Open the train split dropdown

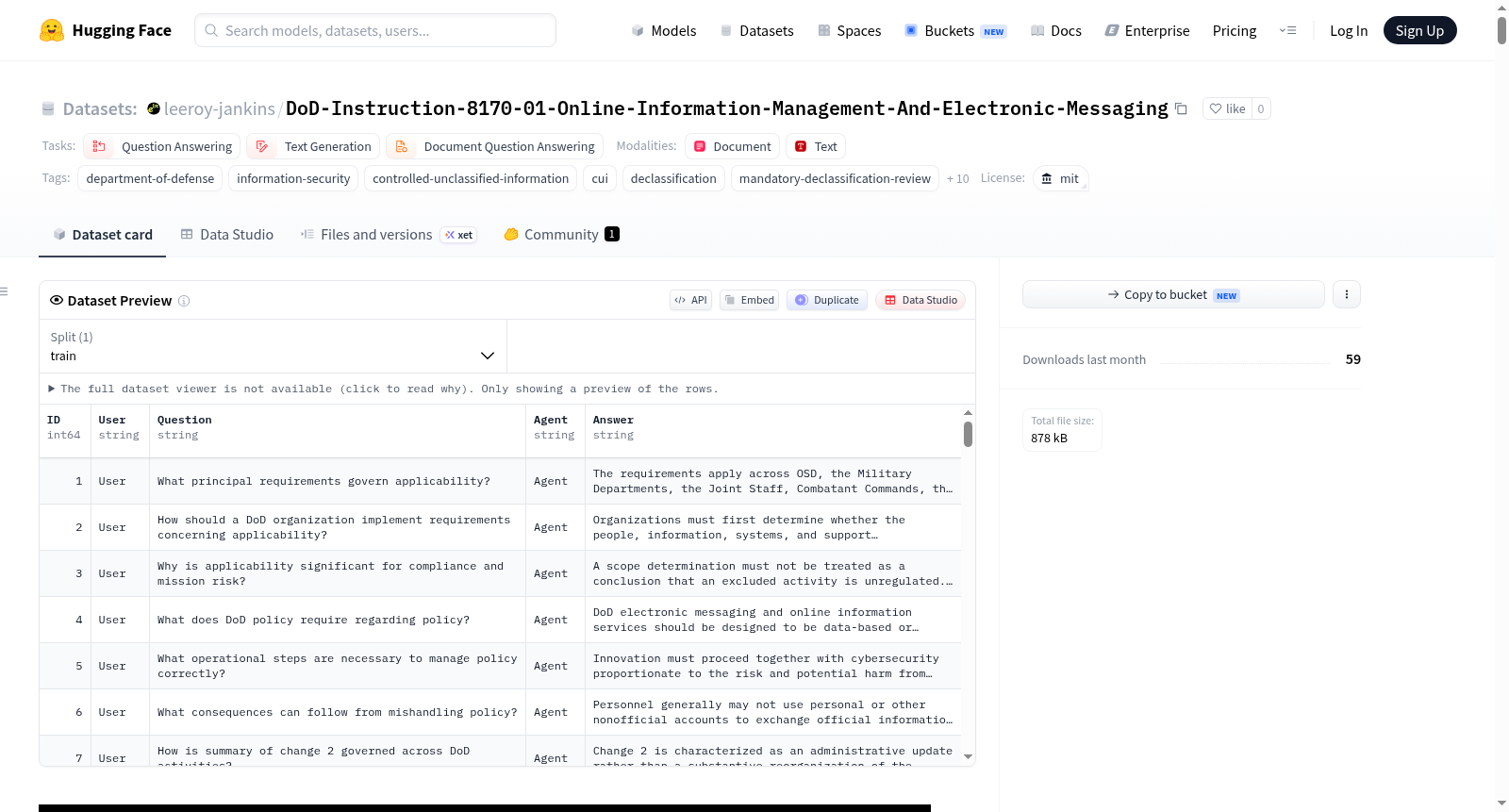273,346
